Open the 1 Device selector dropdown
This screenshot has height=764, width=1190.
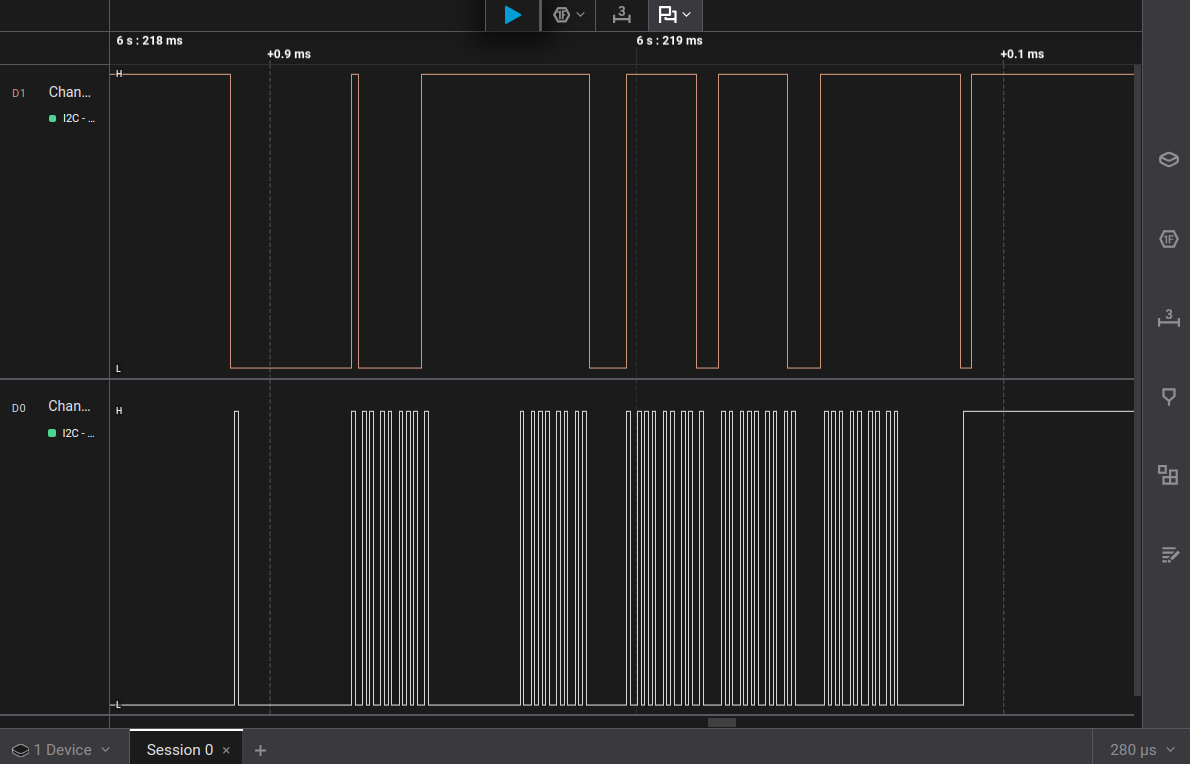click(61, 750)
